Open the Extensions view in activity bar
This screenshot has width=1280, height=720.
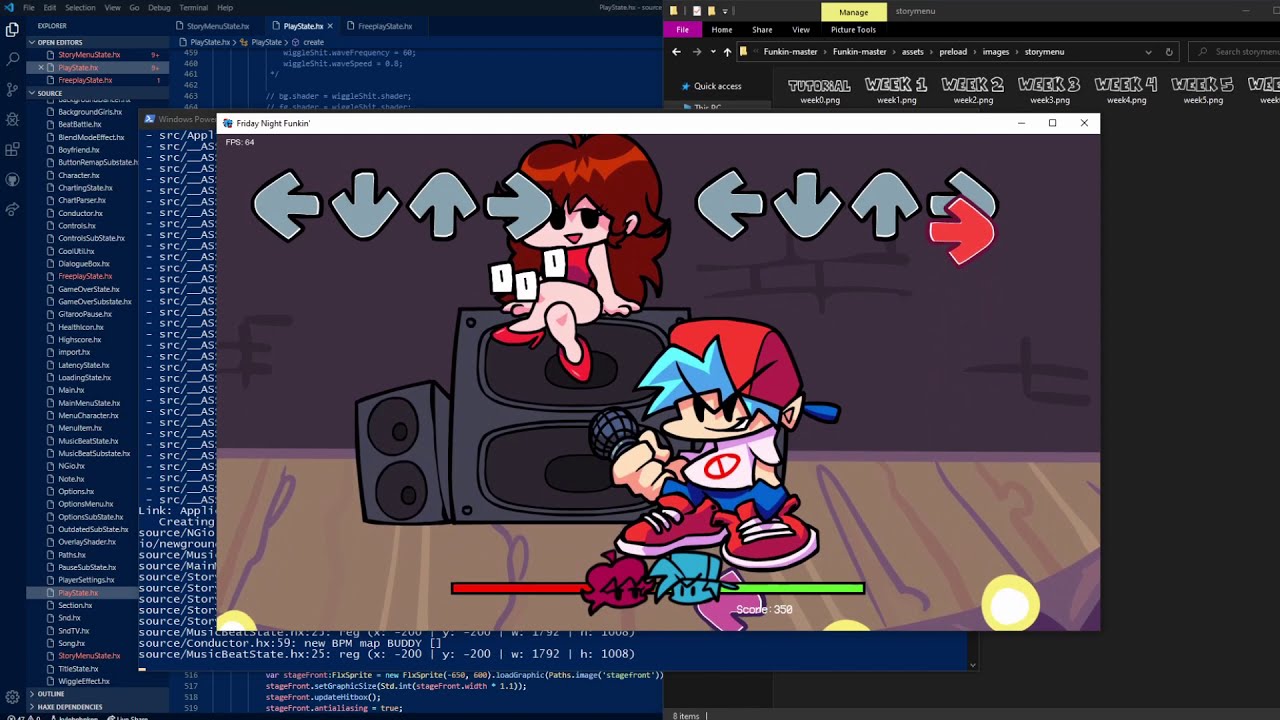[12, 150]
